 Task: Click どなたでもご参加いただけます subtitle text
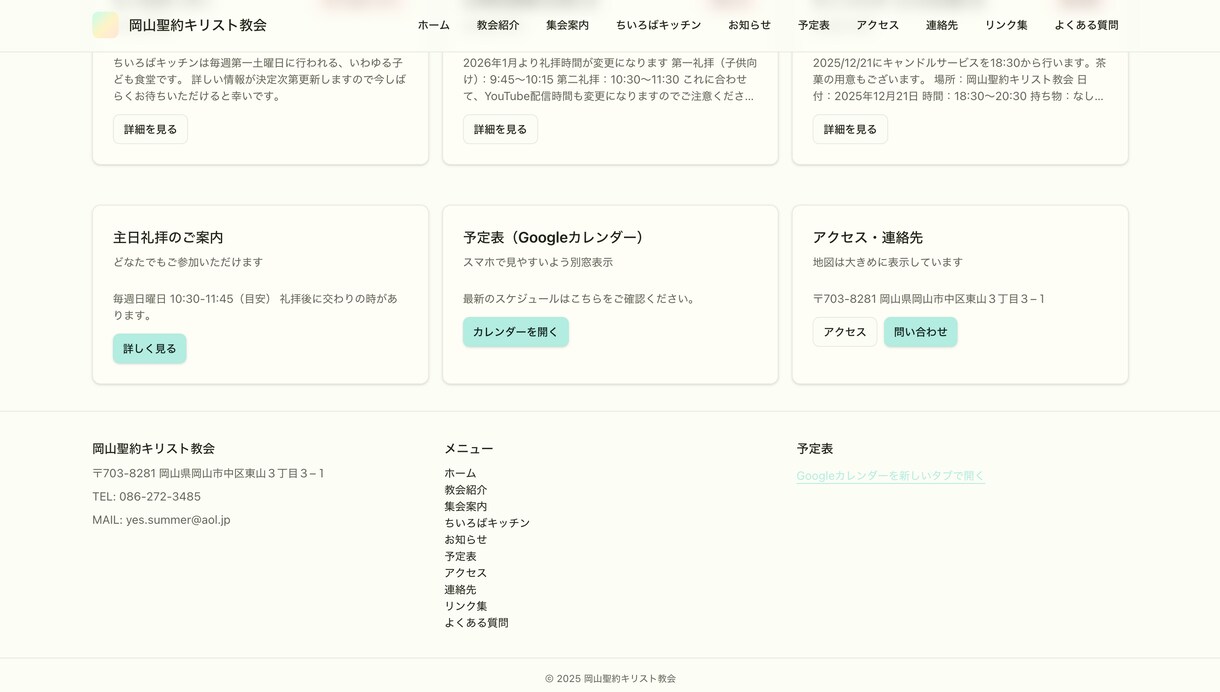pos(188,262)
